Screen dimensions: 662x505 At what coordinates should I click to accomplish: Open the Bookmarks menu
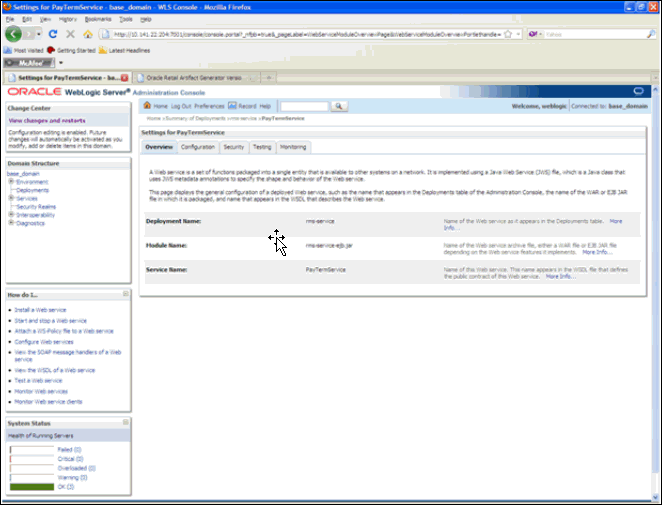point(98,19)
